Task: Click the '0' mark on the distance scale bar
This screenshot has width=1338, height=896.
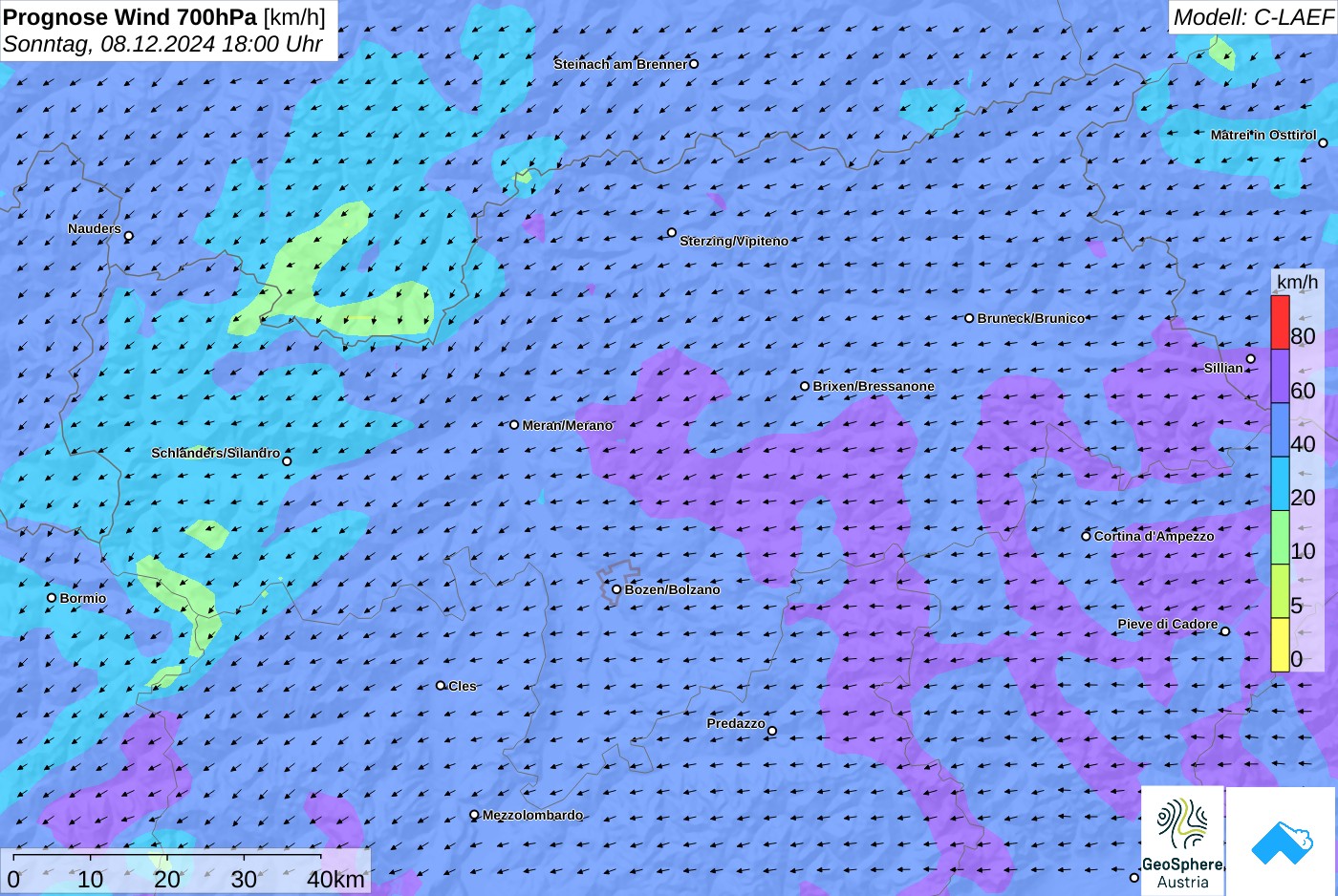Action: tap(13, 879)
